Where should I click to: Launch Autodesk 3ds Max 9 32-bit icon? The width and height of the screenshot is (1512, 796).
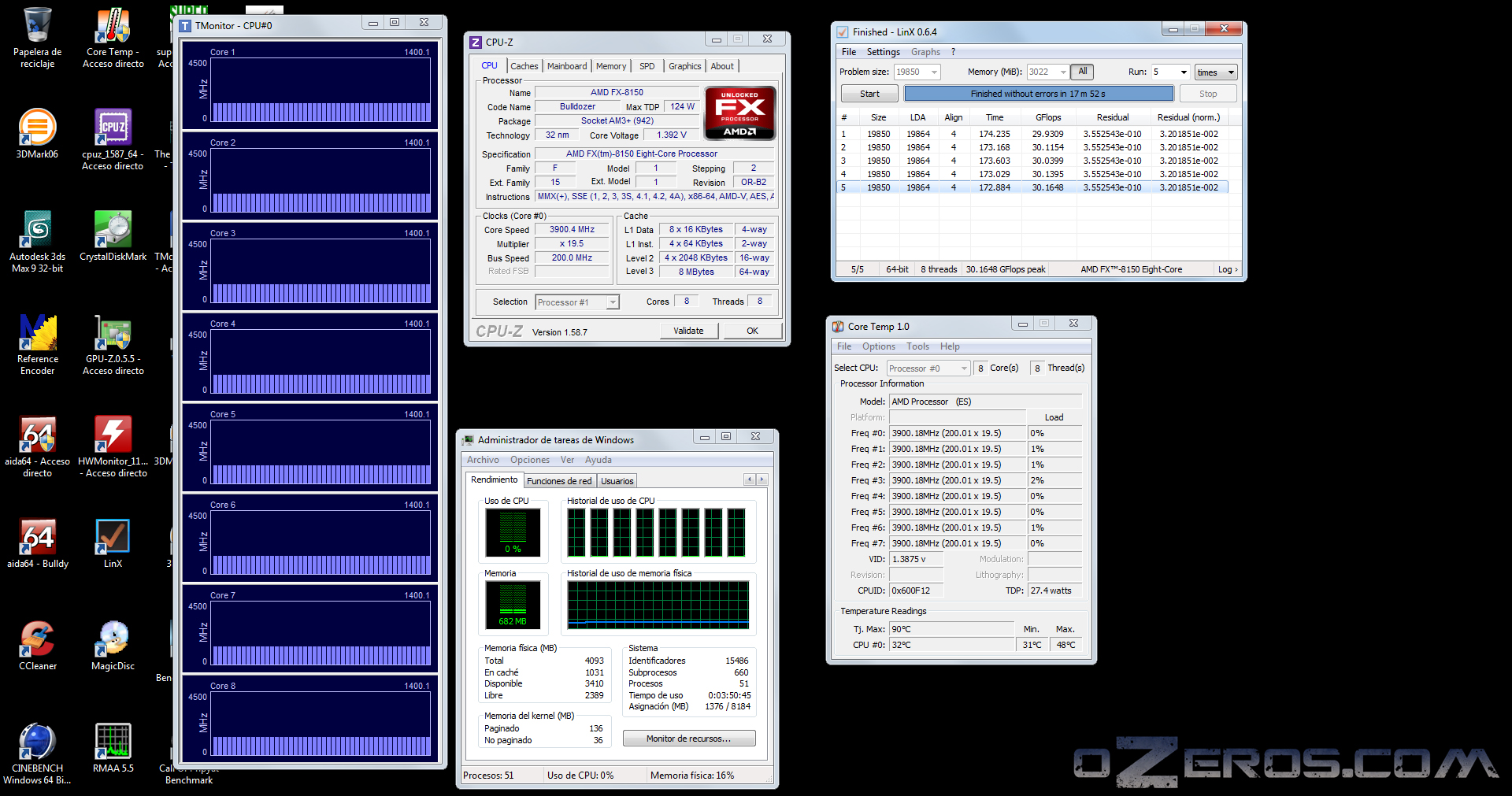pyautogui.click(x=37, y=242)
